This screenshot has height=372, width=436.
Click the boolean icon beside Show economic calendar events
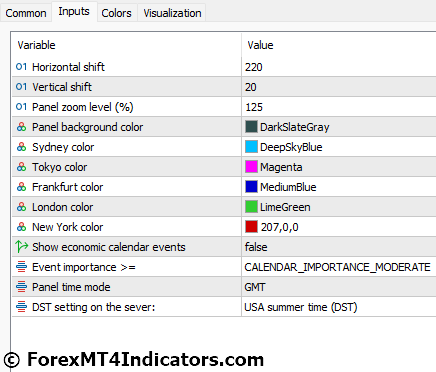tap(22, 247)
